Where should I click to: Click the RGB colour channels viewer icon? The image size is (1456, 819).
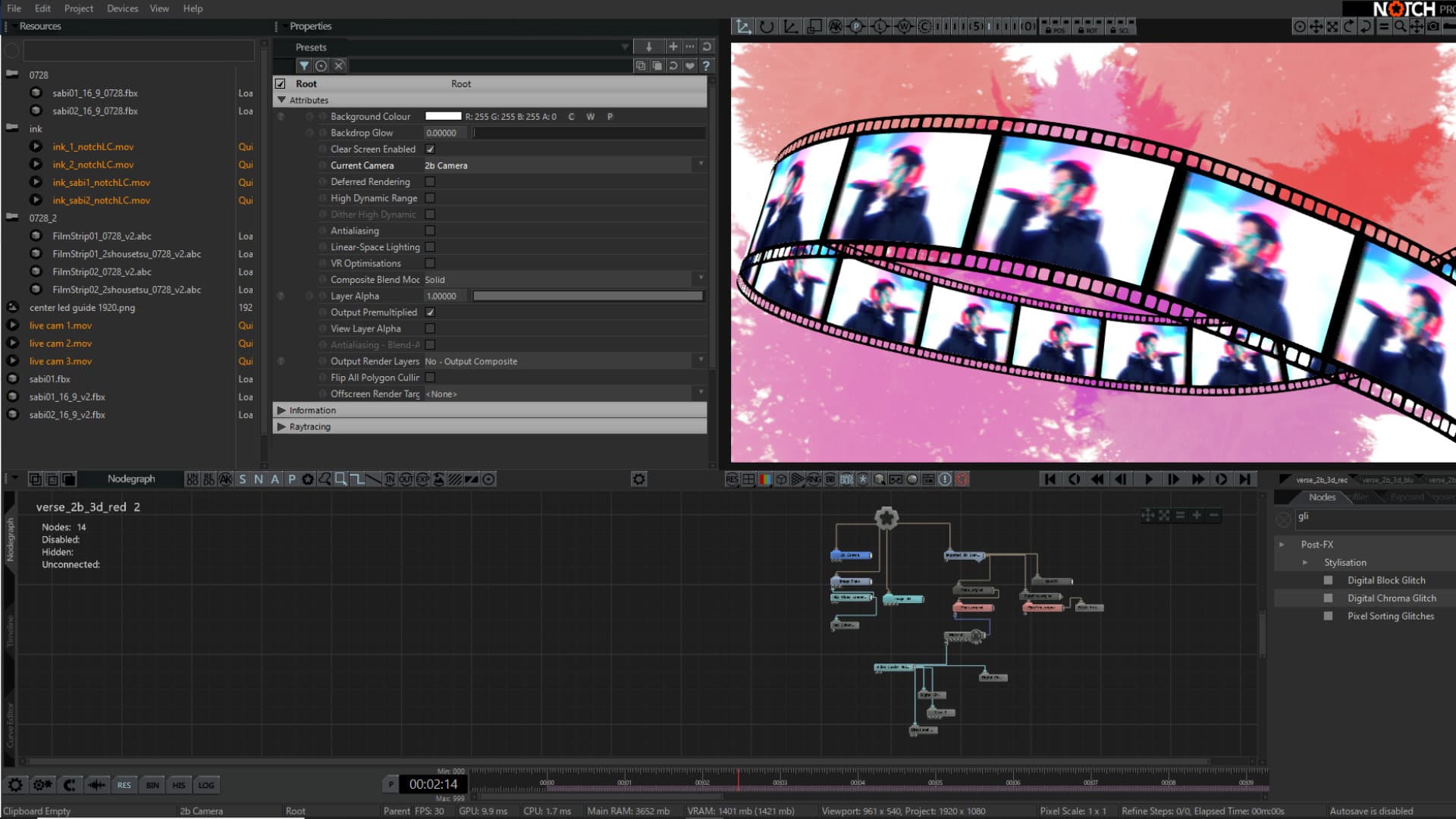765,479
